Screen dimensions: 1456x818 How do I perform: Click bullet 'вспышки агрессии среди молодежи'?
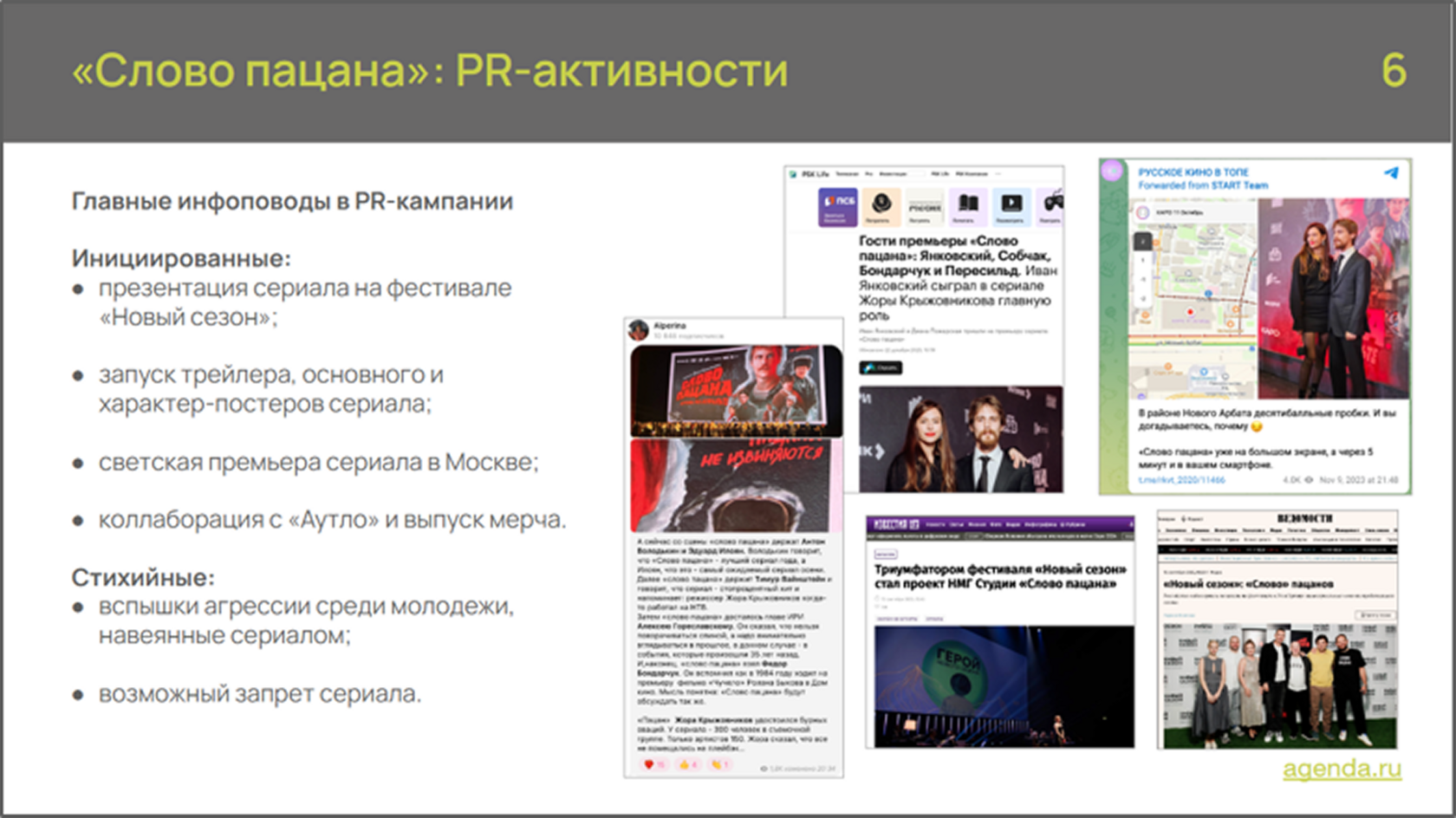coord(306,607)
